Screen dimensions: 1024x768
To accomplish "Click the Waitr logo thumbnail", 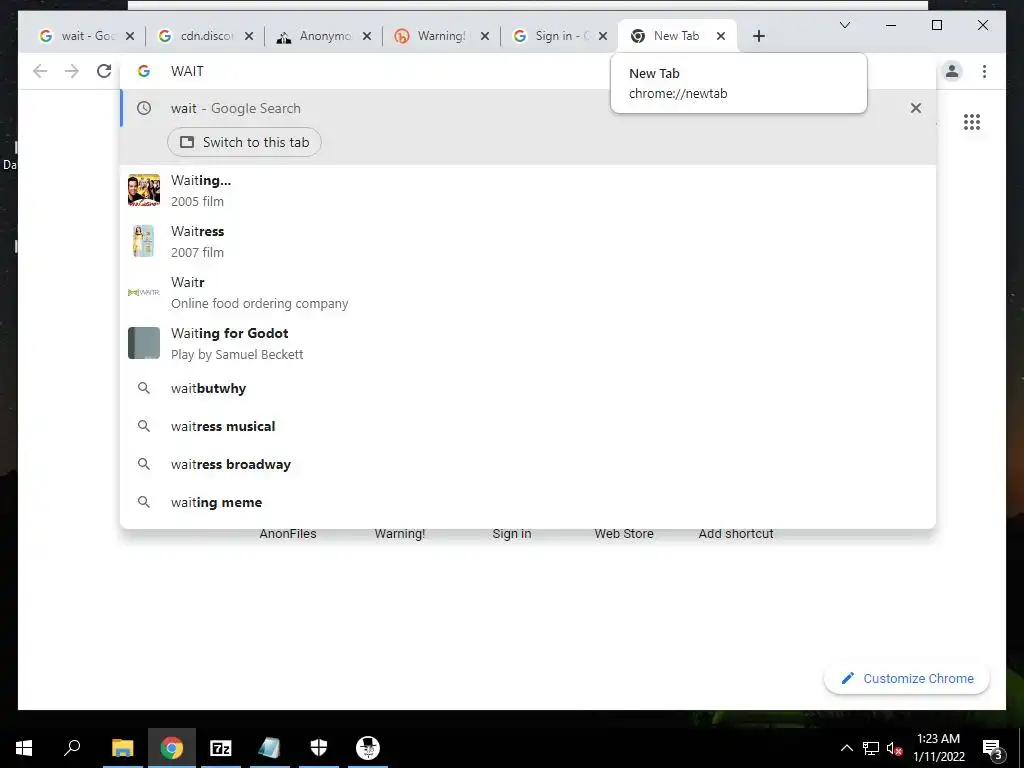I will pyautogui.click(x=144, y=293).
